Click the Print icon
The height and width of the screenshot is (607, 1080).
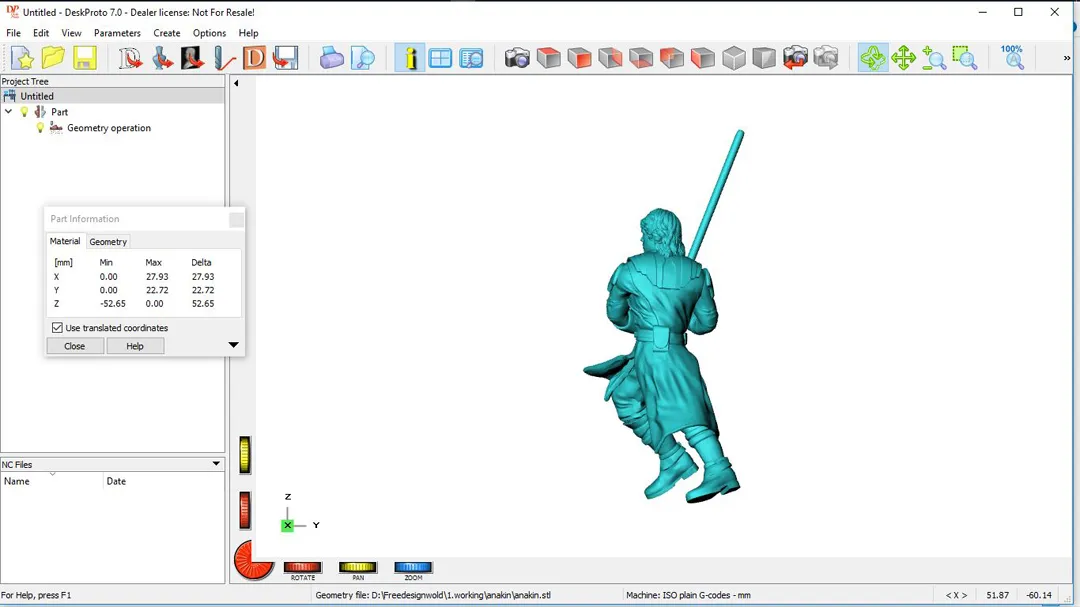pyautogui.click(x=331, y=59)
